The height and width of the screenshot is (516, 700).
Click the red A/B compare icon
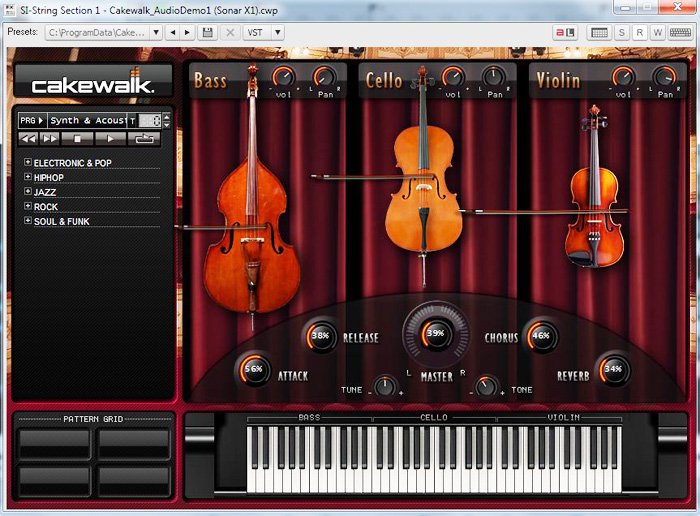coord(565,33)
